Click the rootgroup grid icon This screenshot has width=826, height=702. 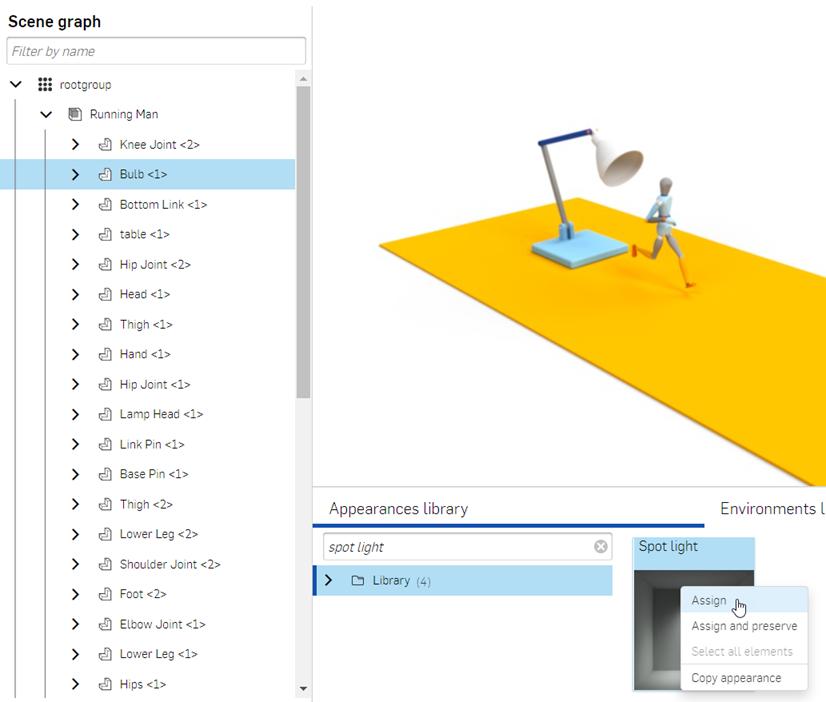tap(44, 84)
